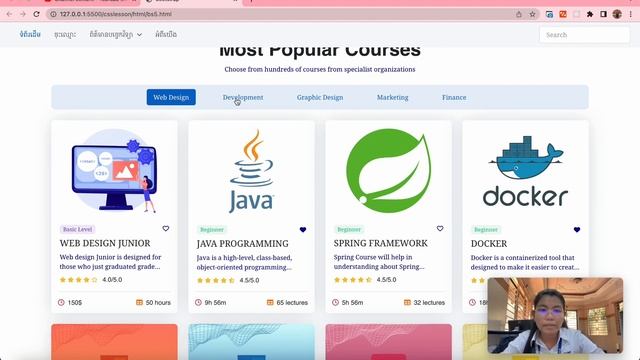640x360 pixels.
Task: Click the clock icon beside 5h 56m
Action: (x=336, y=302)
